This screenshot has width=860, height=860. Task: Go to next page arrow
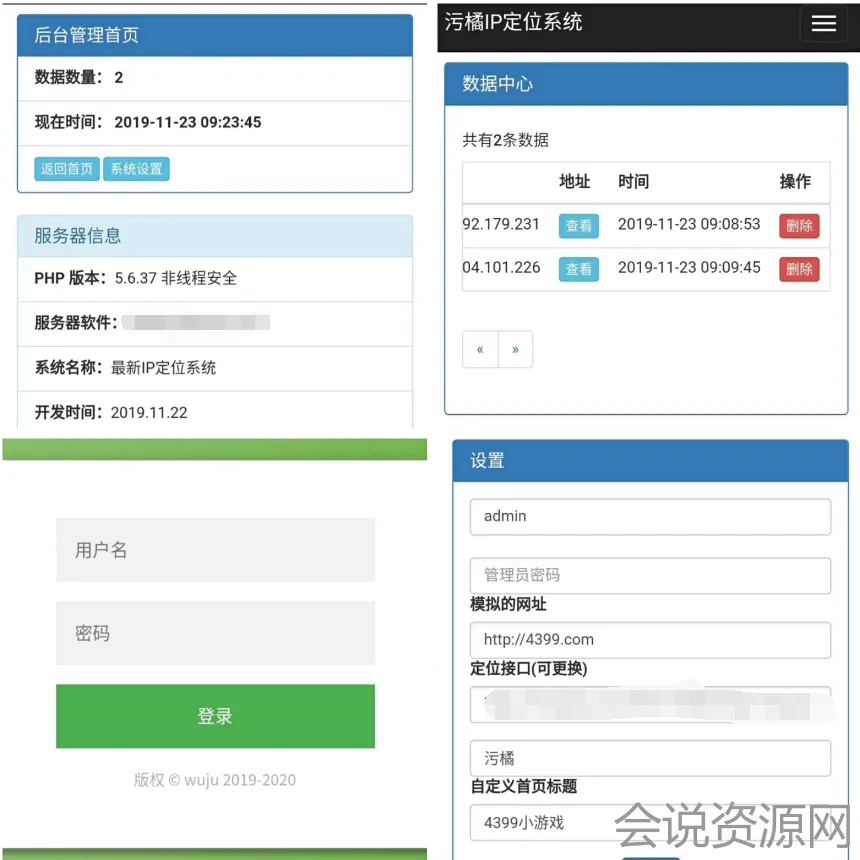tap(515, 350)
